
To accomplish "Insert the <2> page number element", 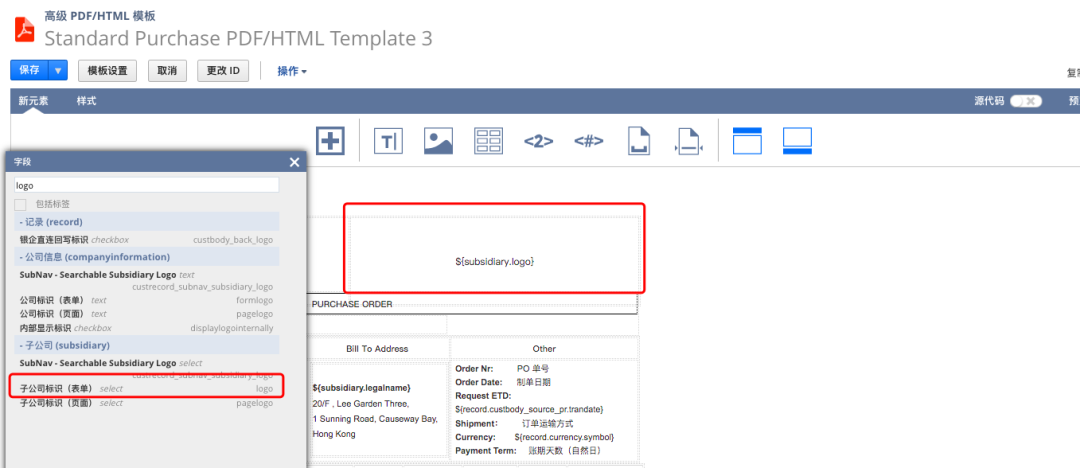I will [539, 141].
